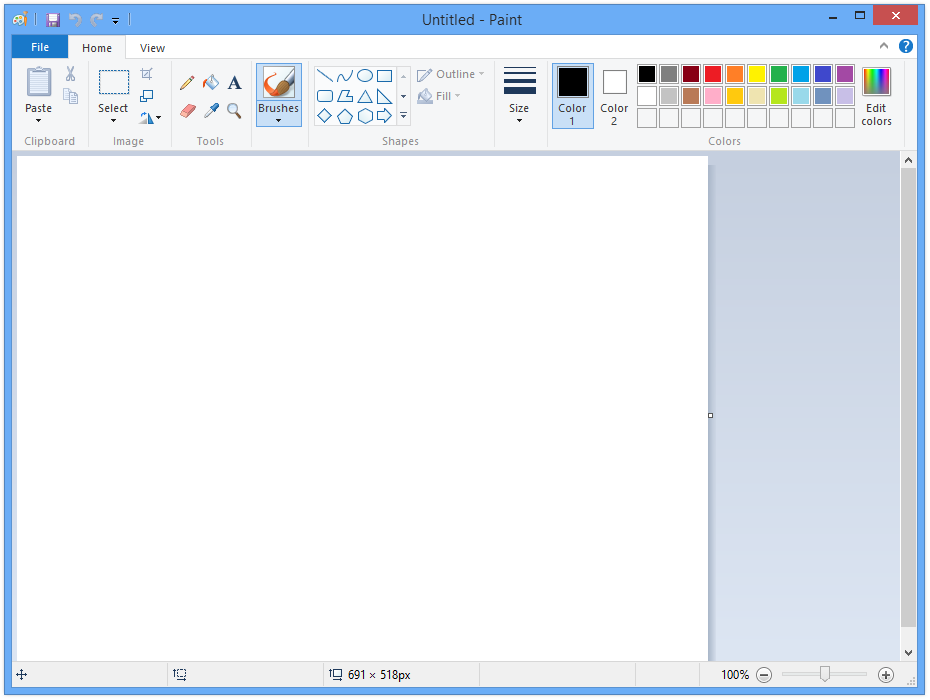Click the Crop icon in Image group
Viewport: 930px width, 700px height.
tap(146, 74)
